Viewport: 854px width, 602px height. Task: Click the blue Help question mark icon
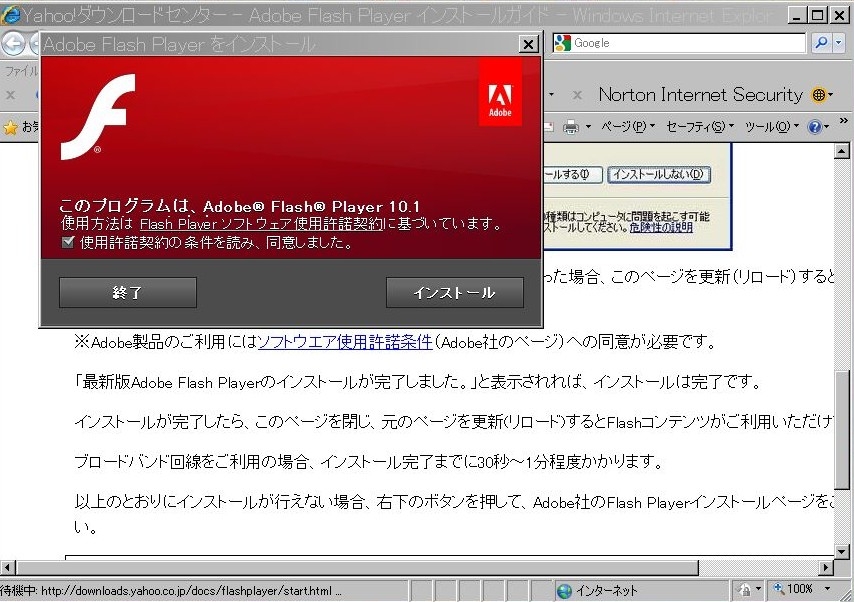coord(815,127)
